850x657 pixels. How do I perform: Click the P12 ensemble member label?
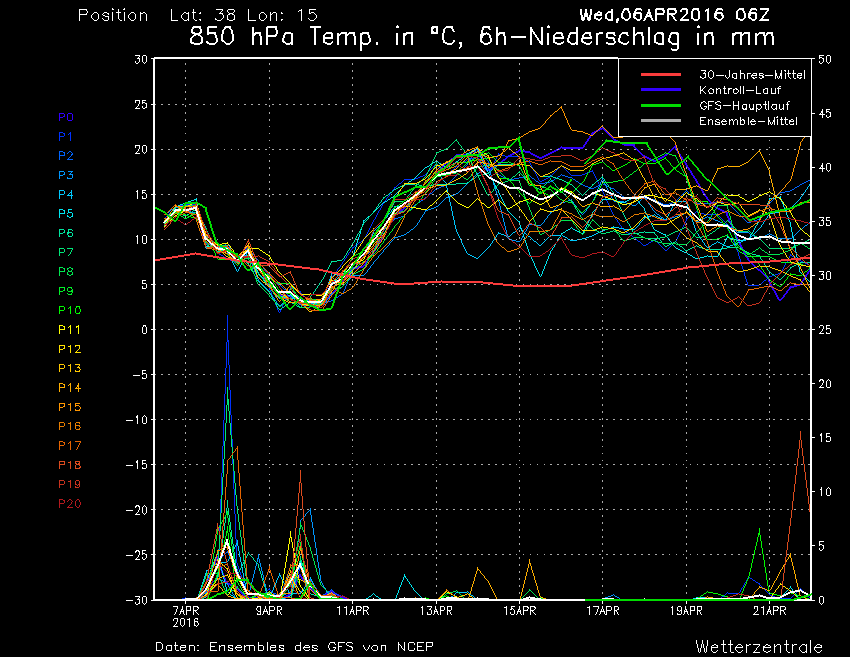(x=70, y=349)
